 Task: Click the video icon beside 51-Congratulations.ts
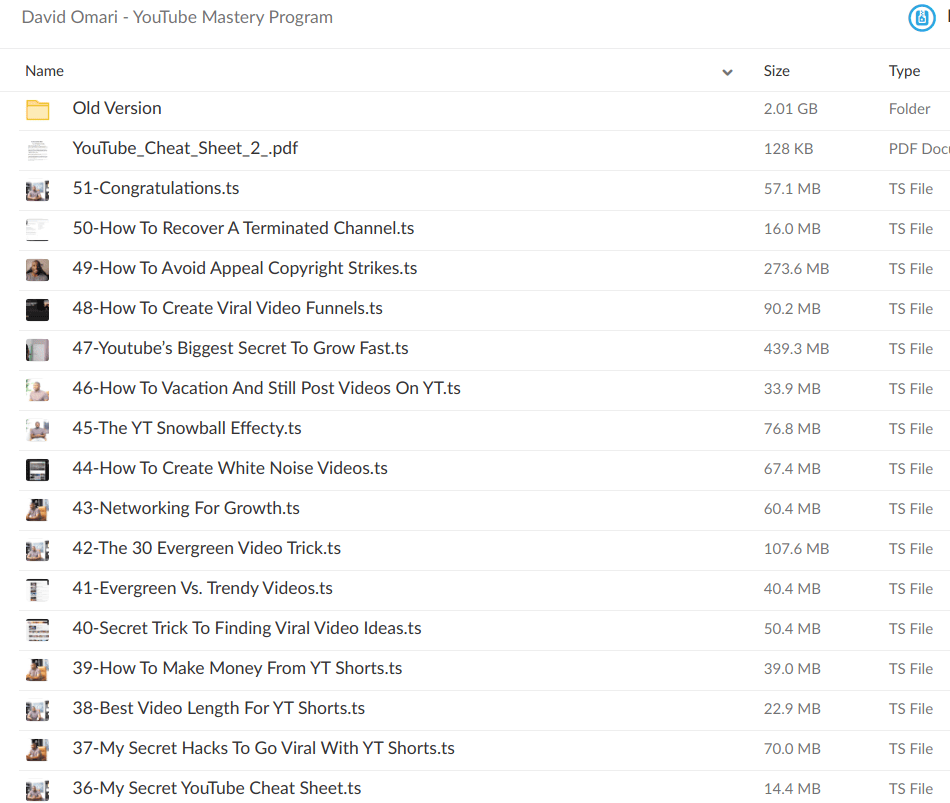coord(37,189)
